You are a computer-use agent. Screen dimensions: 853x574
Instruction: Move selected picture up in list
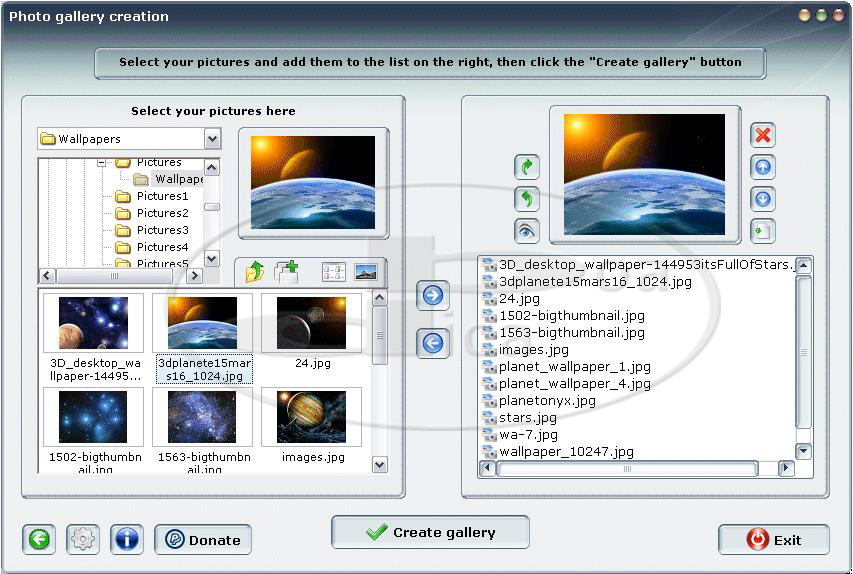tap(763, 167)
